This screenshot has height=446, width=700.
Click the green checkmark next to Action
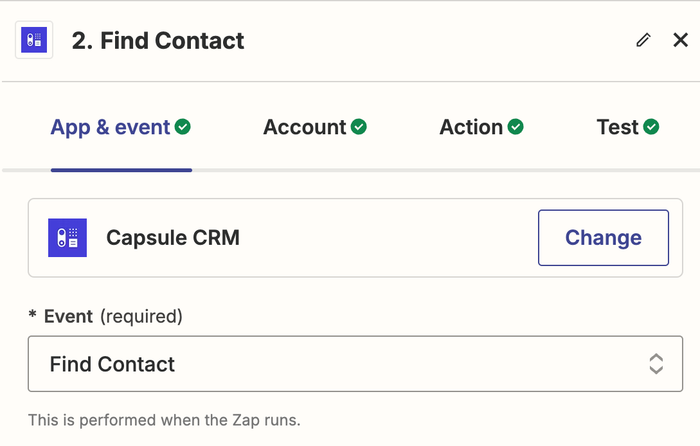coord(516,127)
